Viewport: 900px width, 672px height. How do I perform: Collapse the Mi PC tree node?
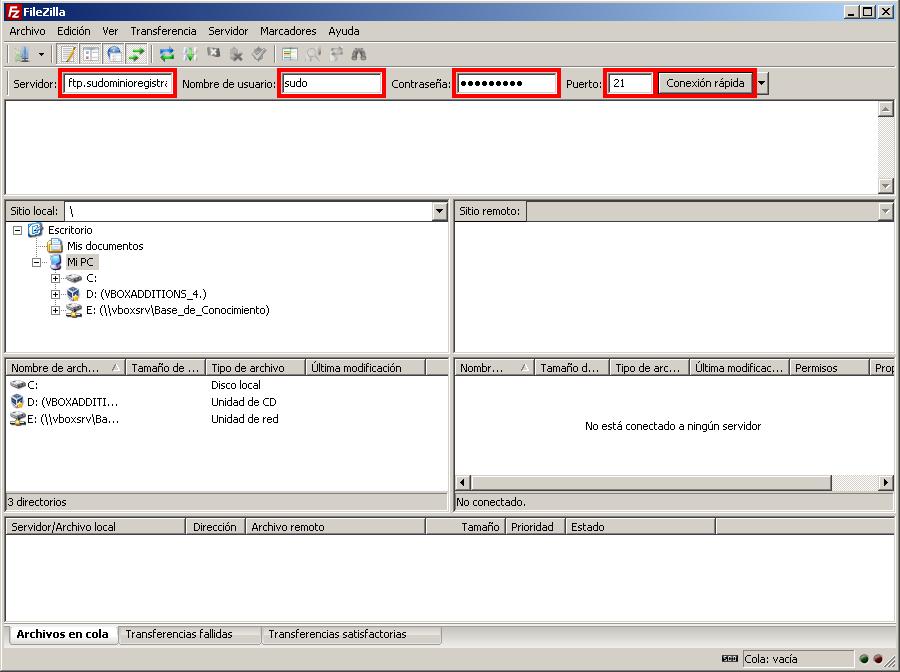[x=37, y=262]
